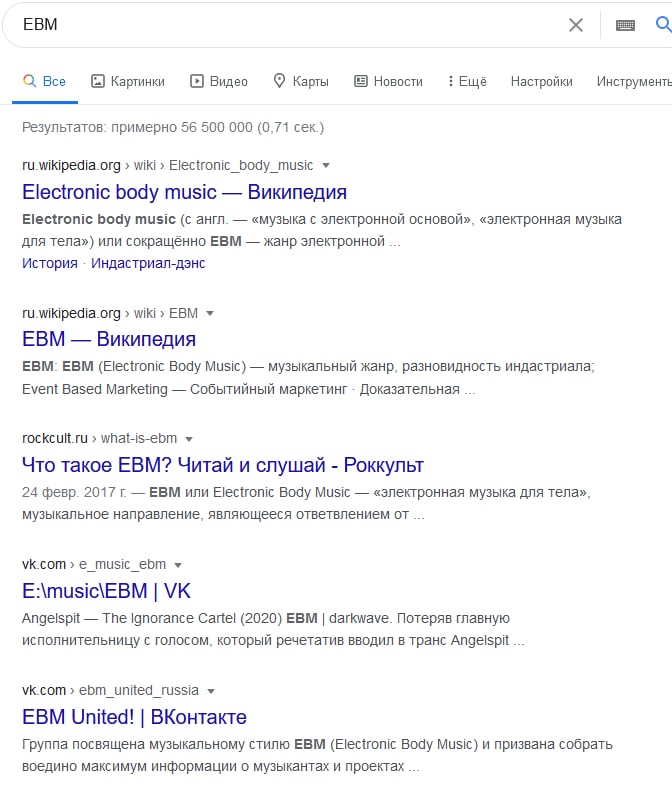Click the three-dot icon beside Ещё

451,81
